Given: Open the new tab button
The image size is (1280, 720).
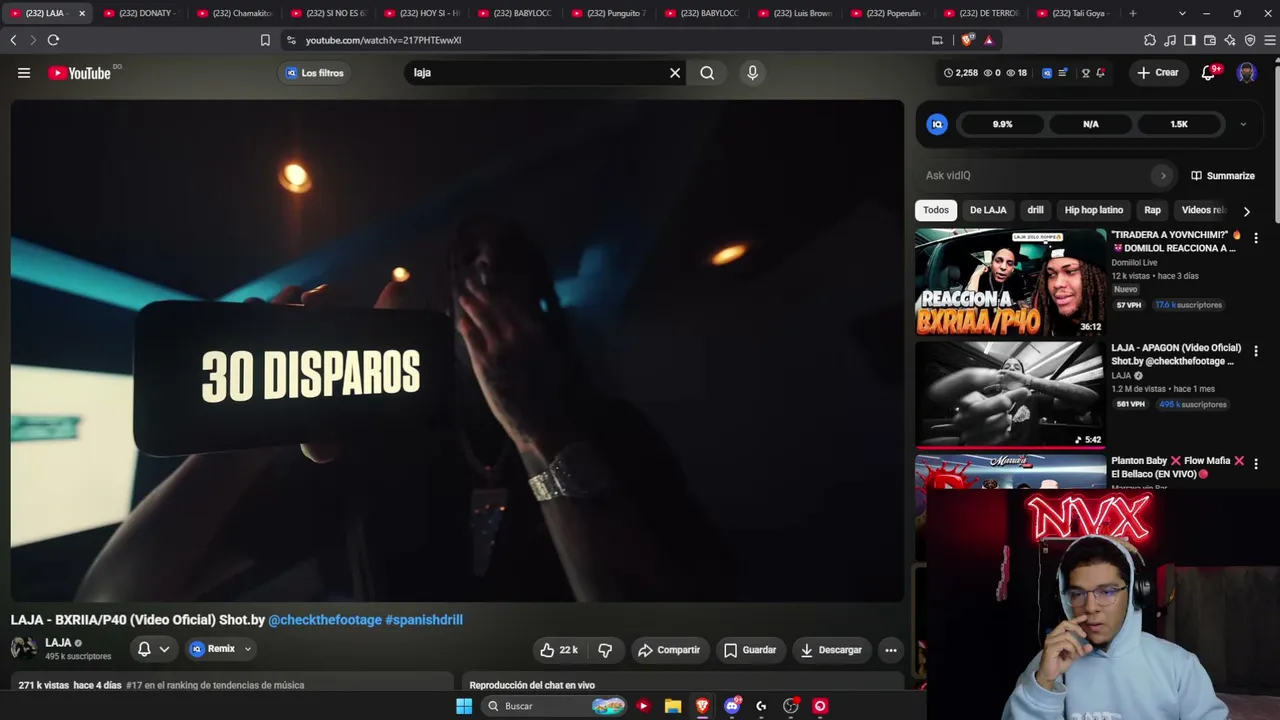Looking at the screenshot, I should pos(1133,13).
